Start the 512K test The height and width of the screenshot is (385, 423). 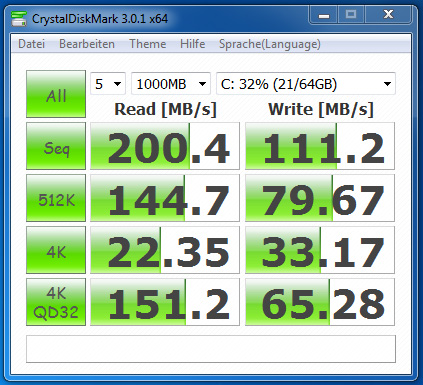click(x=56, y=198)
